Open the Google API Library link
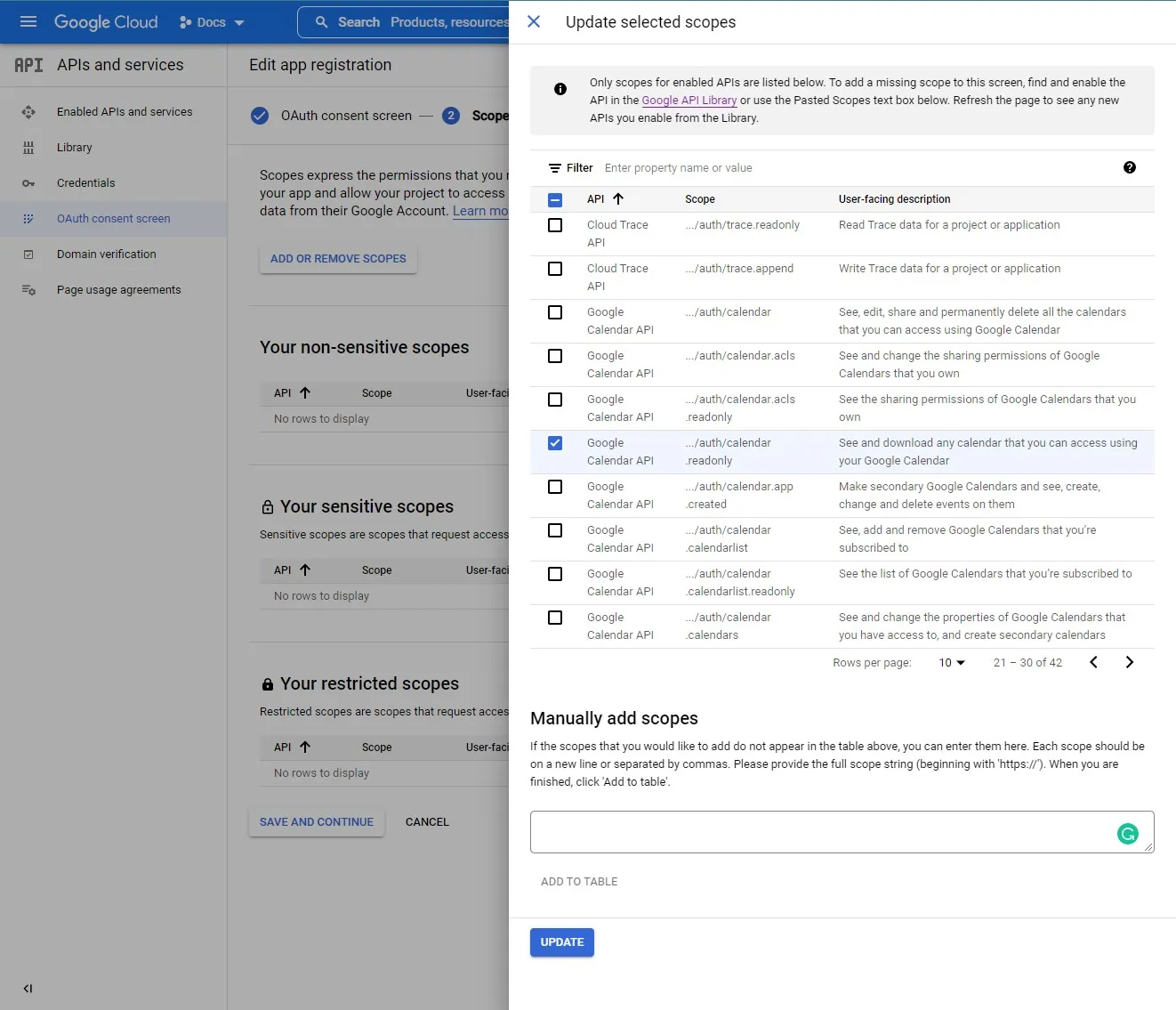 coord(689,101)
